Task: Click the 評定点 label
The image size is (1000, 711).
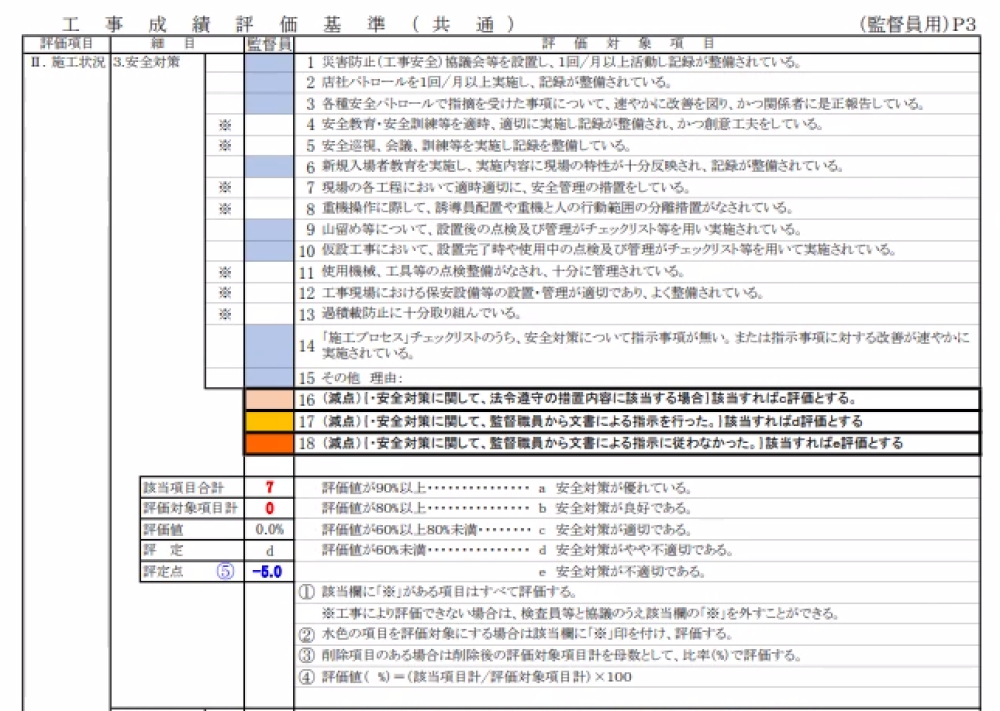Action: coord(163,571)
